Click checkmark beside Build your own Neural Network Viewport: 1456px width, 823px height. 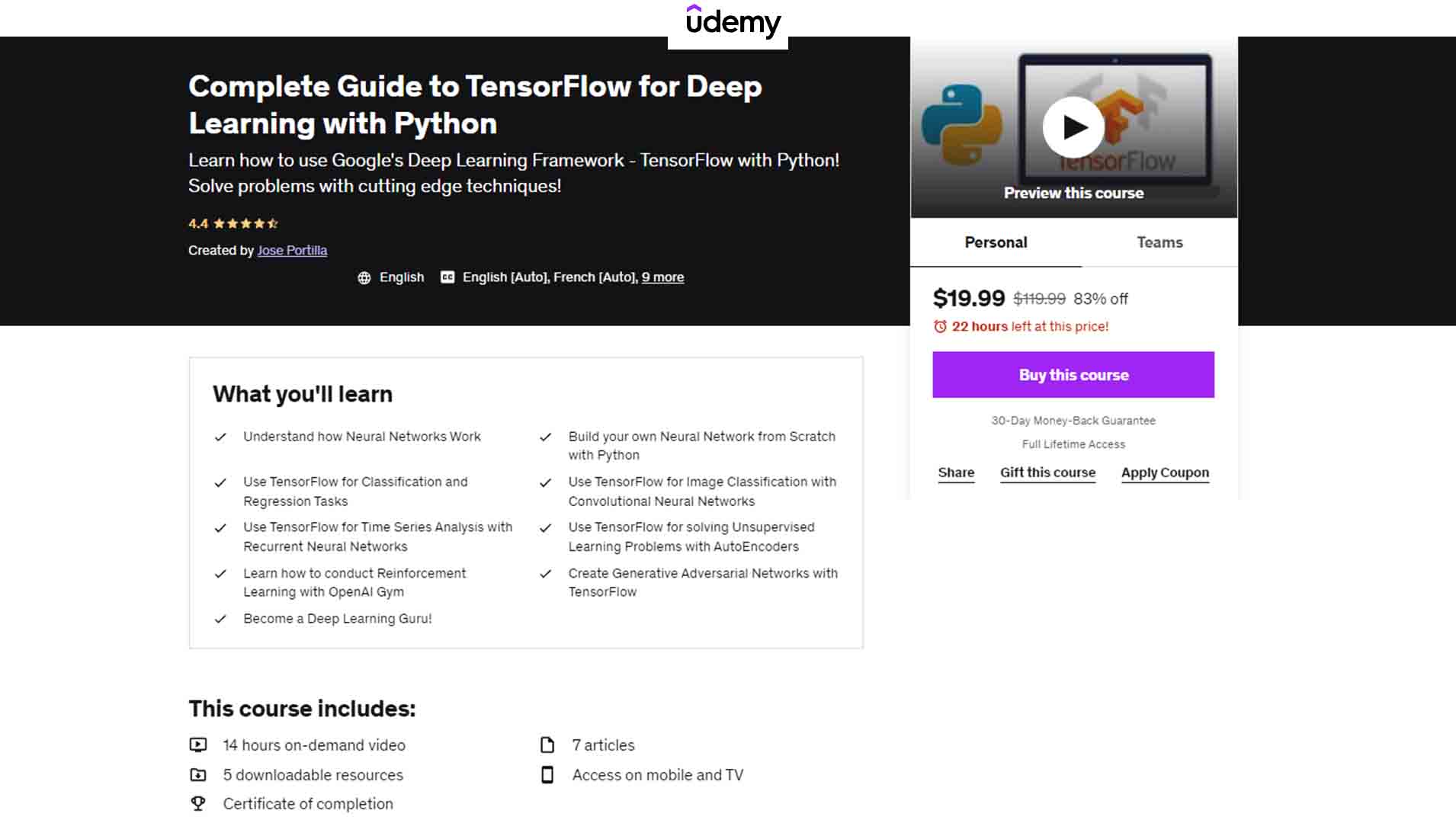coord(545,437)
